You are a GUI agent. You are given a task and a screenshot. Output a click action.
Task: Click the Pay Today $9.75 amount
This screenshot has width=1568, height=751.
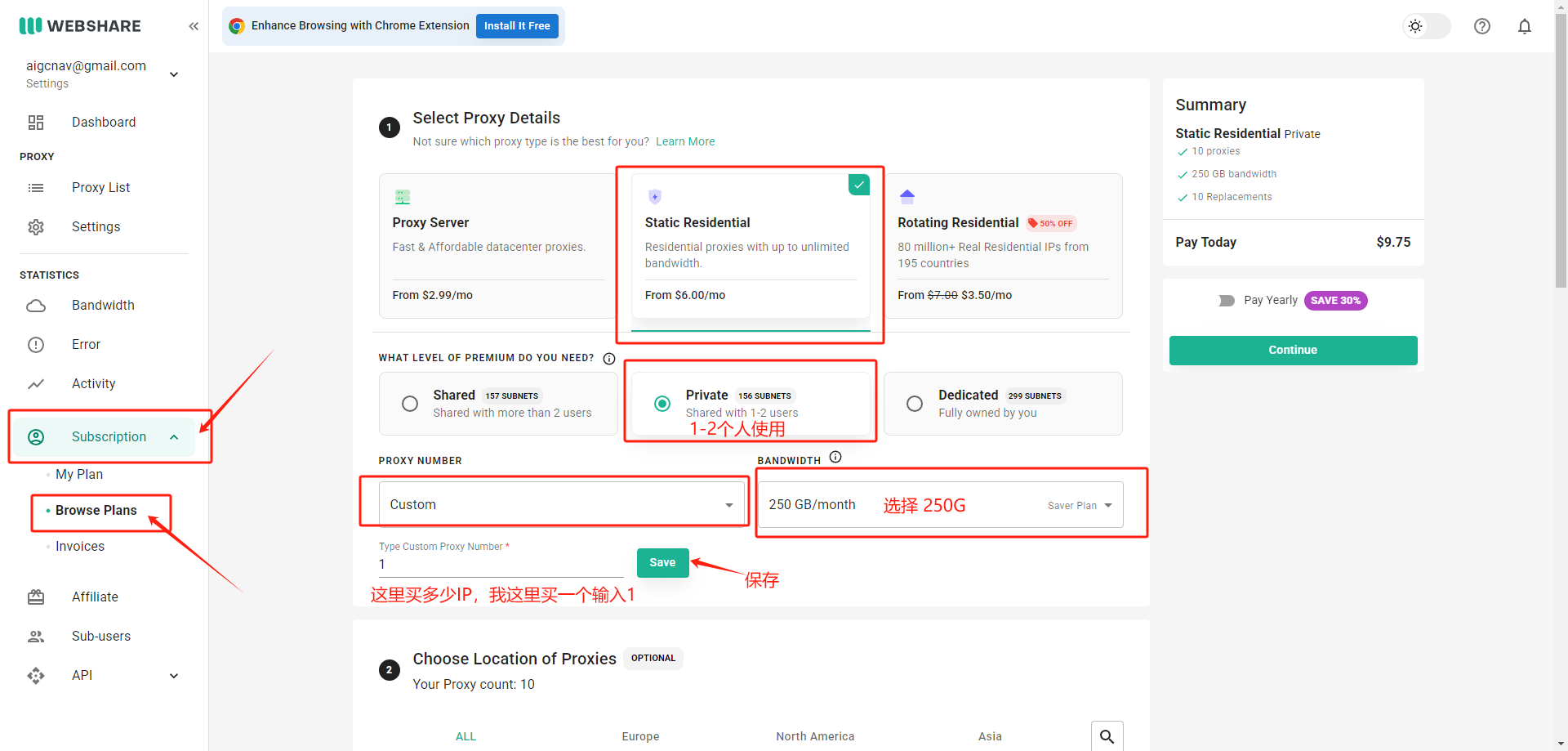pyautogui.click(x=1393, y=243)
